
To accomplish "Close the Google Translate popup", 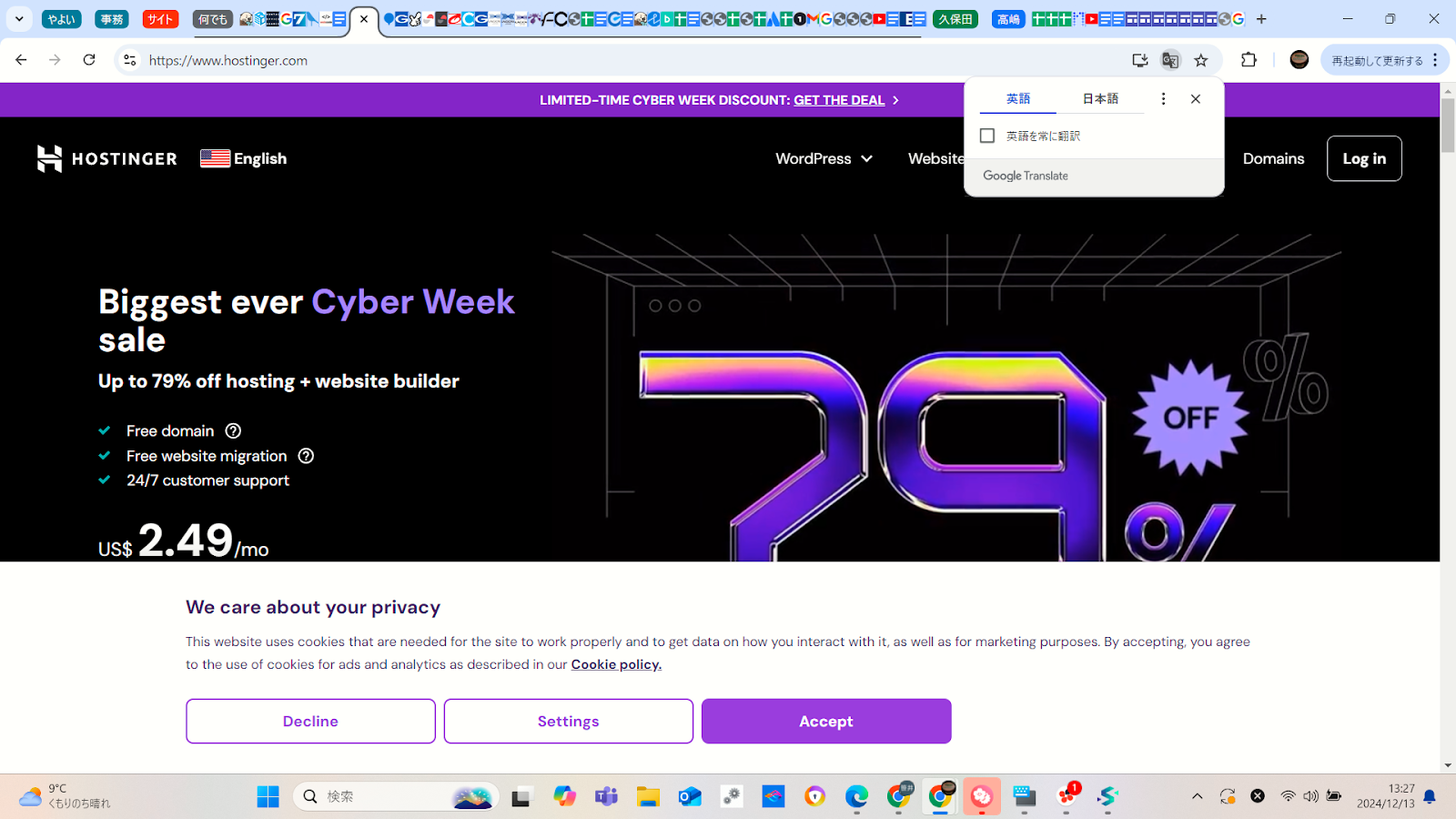I will [x=1196, y=99].
